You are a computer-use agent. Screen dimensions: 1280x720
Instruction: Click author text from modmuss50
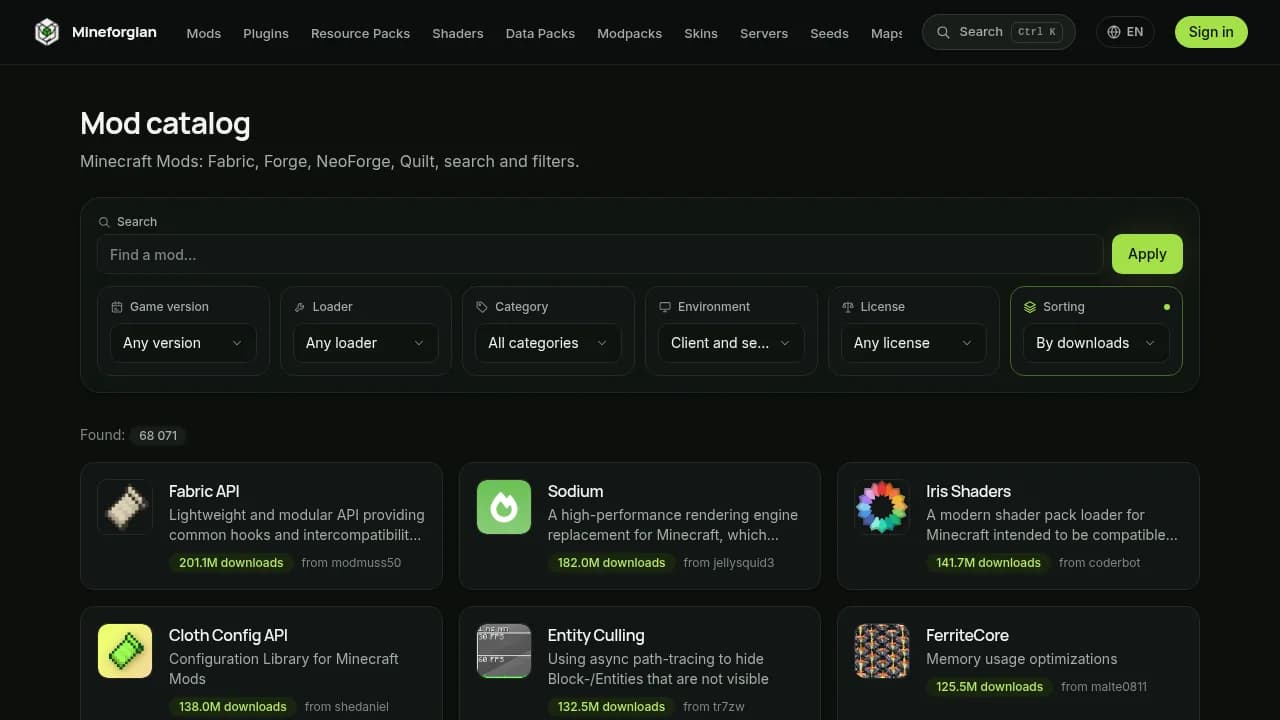pos(351,563)
